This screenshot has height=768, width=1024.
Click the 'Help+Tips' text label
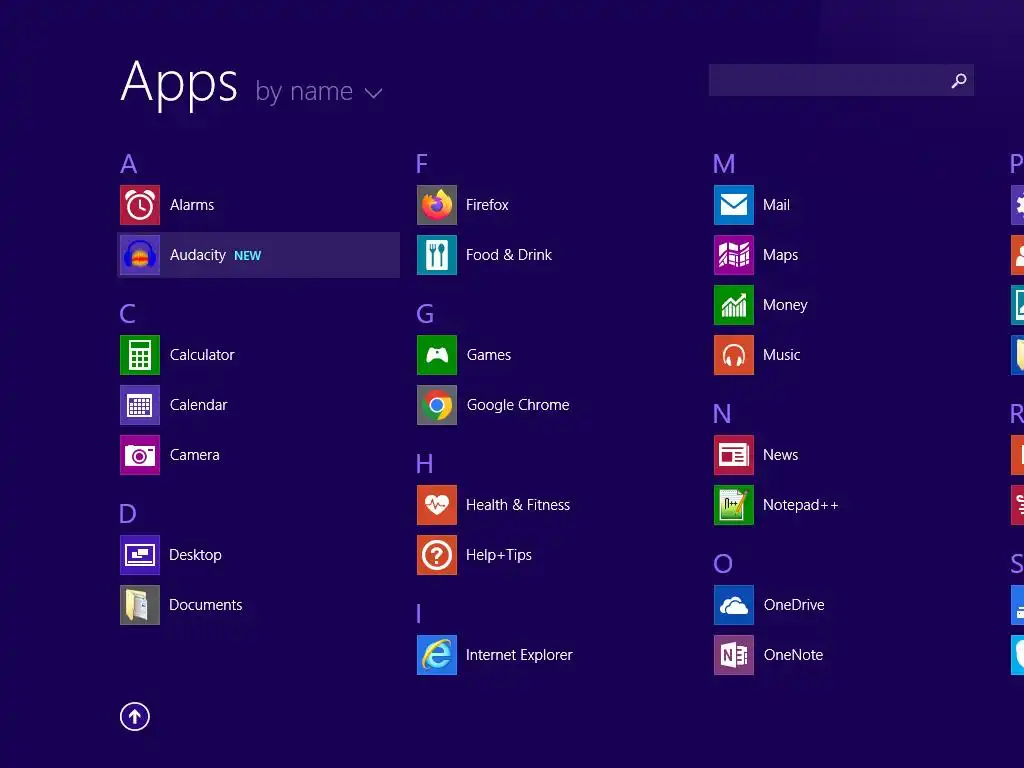[x=499, y=555]
